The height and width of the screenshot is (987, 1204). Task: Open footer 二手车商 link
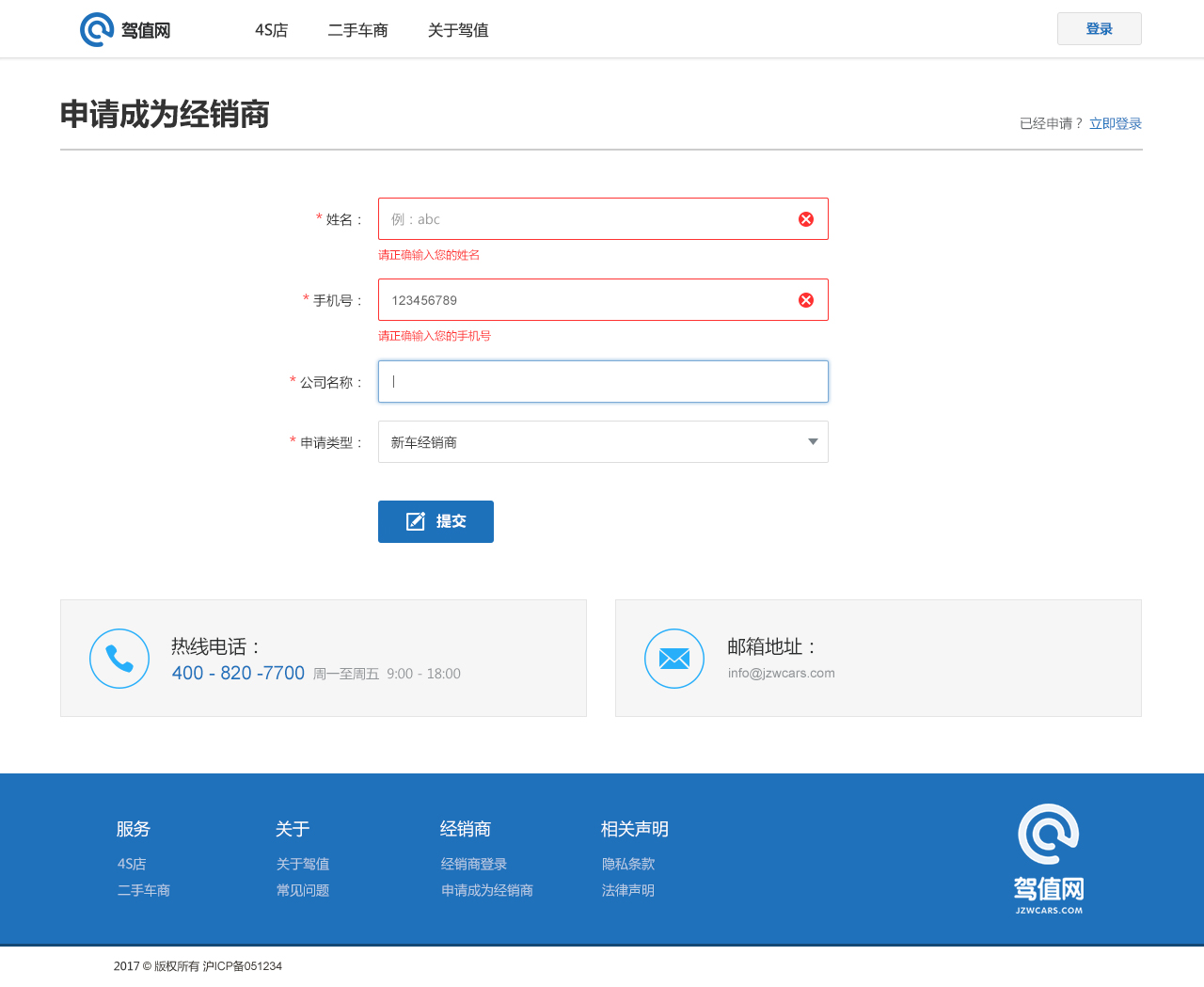point(144,890)
